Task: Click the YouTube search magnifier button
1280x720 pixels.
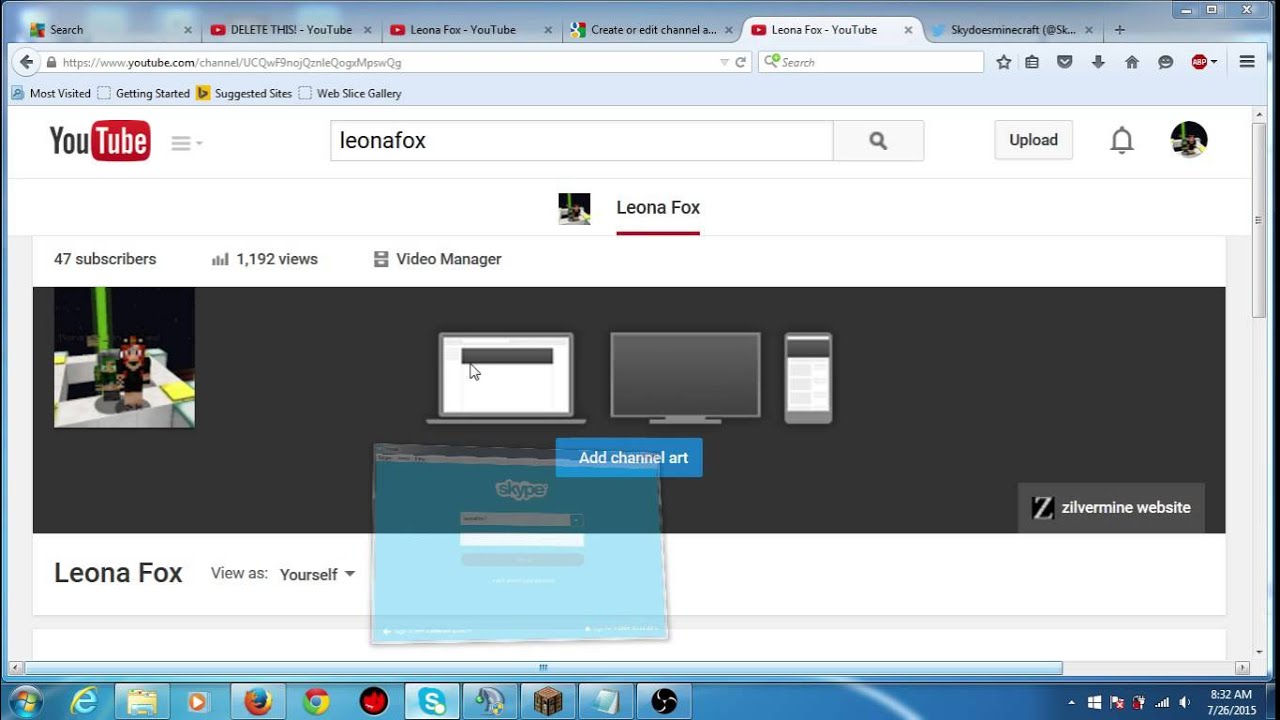Action: pyautogui.click(x=878, y=141)
